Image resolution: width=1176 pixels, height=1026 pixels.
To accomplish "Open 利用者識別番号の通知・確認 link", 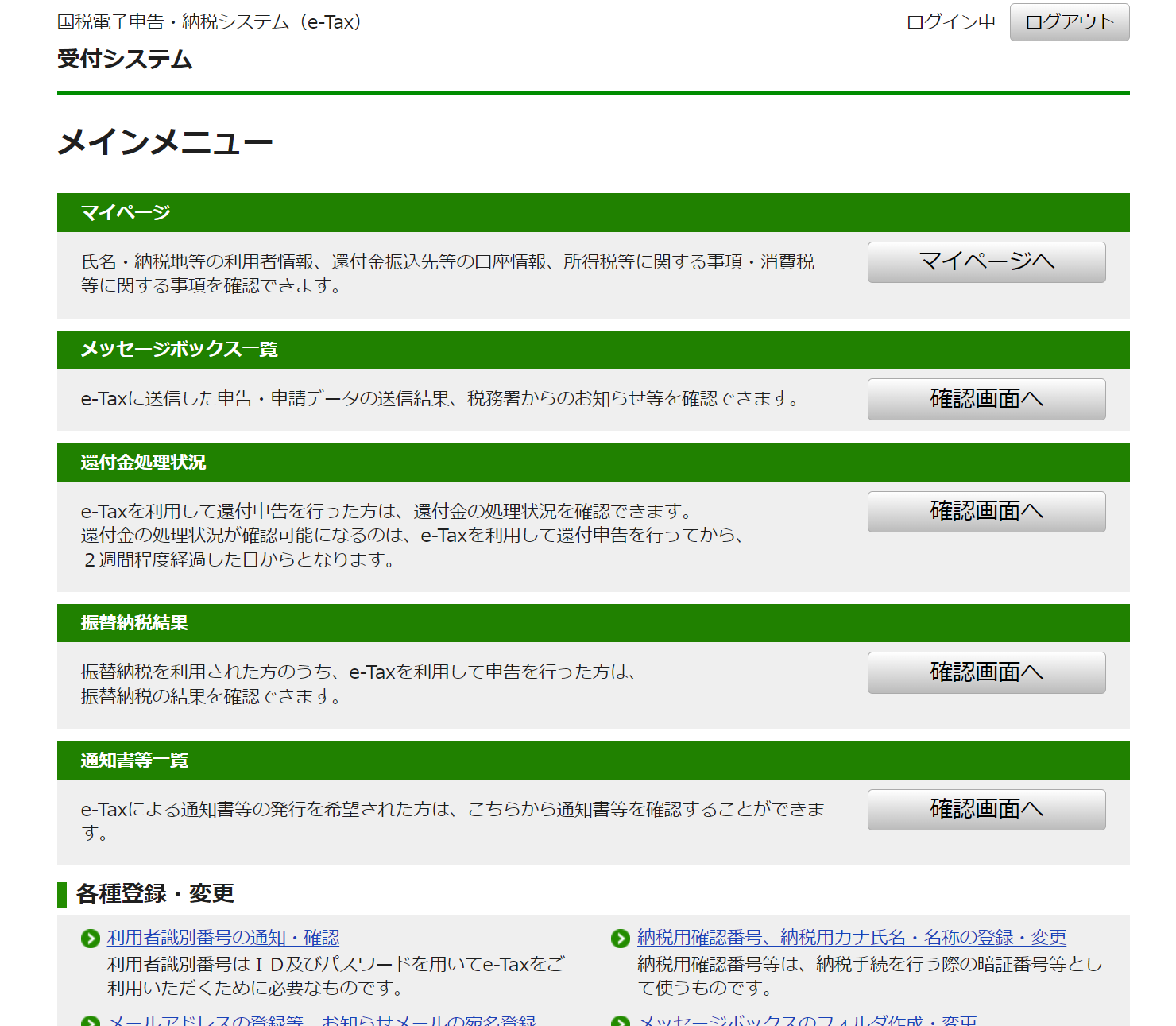I will point(223,938).
